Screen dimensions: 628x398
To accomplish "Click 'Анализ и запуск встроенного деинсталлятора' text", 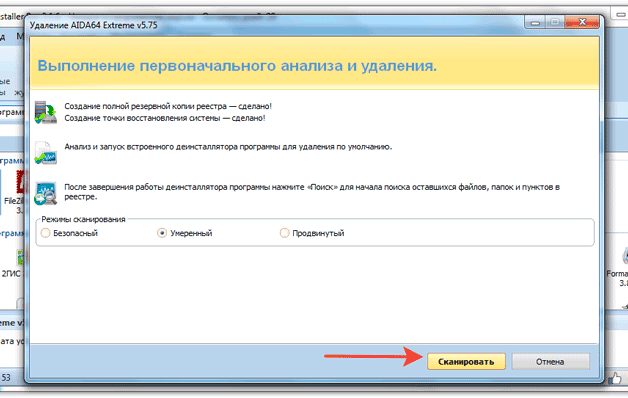I will [228, 147].
